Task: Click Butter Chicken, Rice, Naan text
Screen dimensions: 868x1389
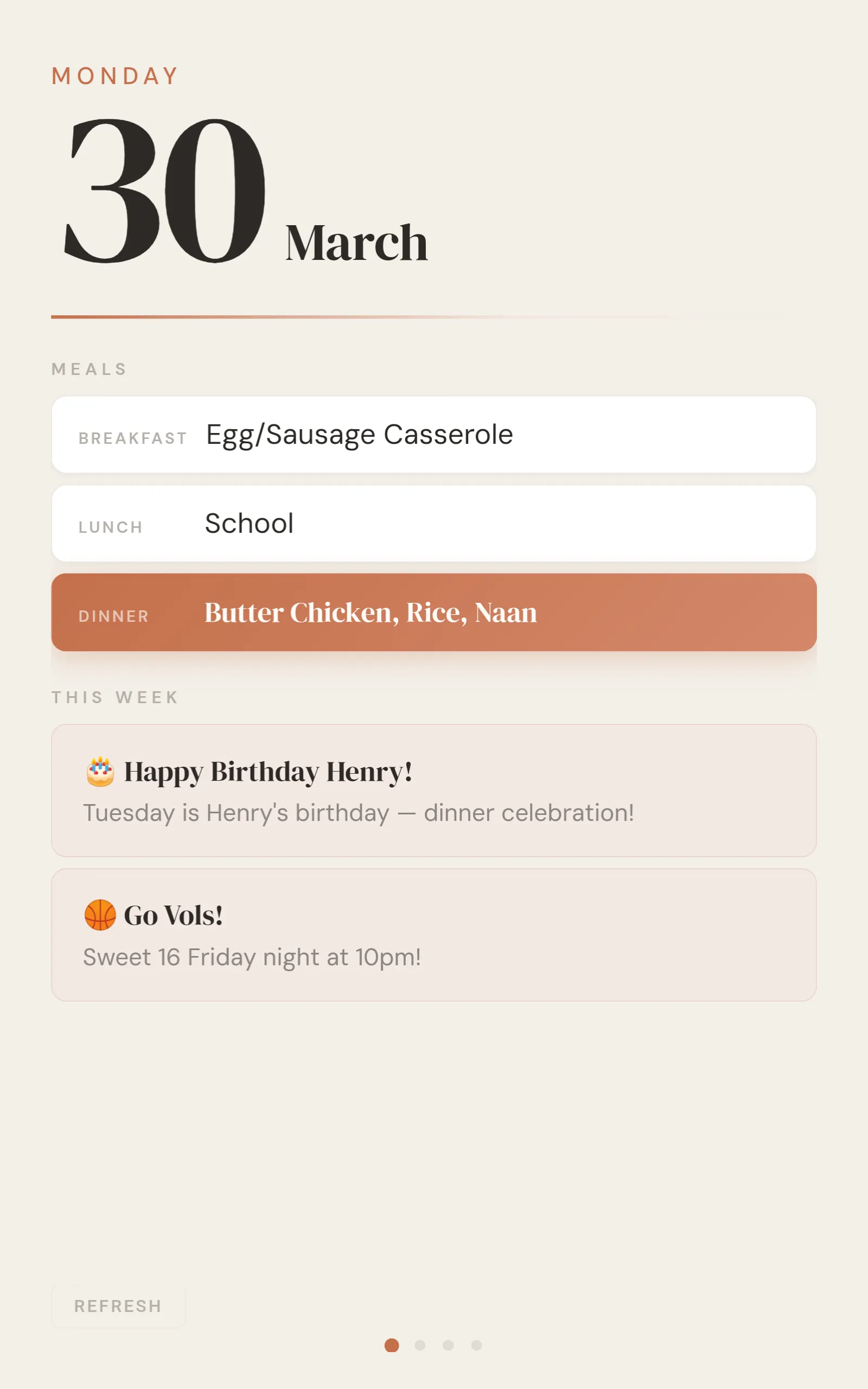Action: point(371,612)
